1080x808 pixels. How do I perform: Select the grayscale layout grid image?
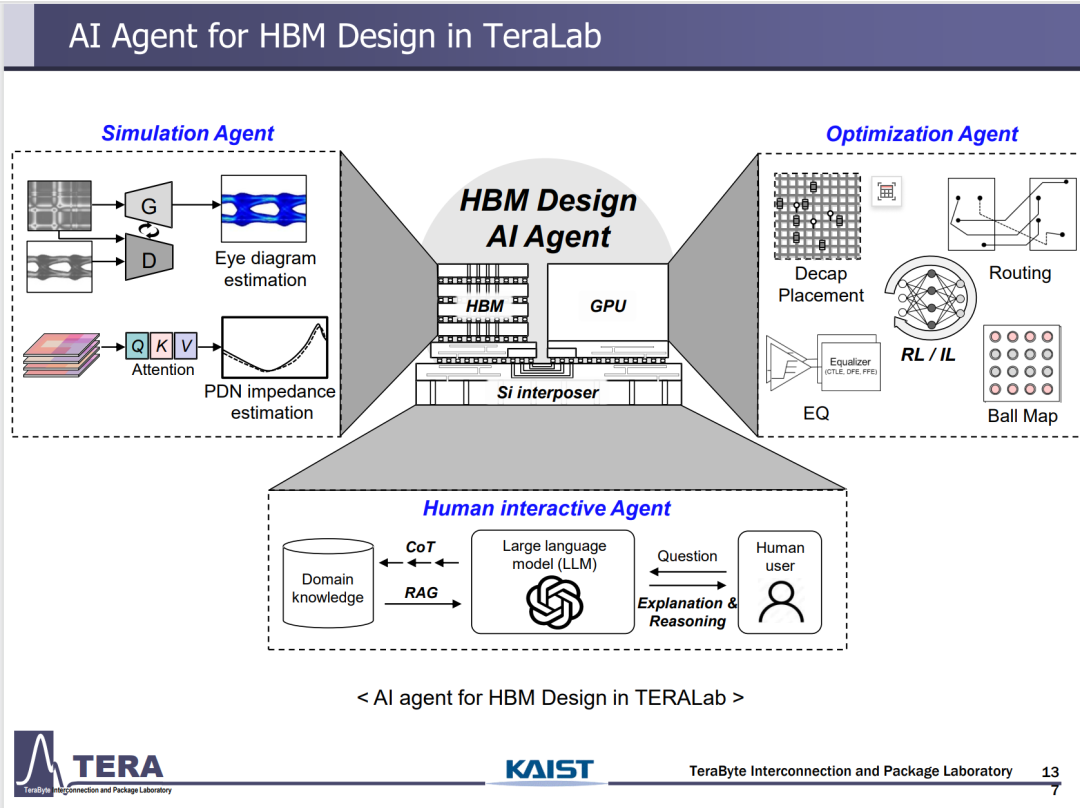click(x=59, y=205)
